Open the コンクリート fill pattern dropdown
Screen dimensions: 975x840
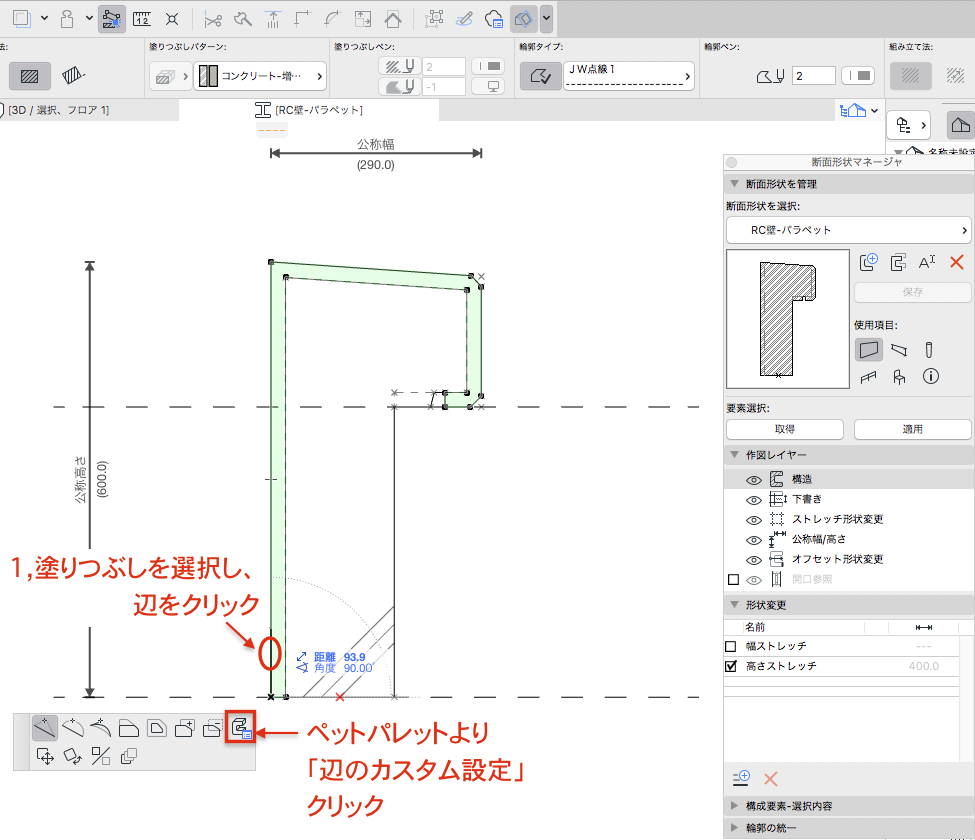[260, 76]
